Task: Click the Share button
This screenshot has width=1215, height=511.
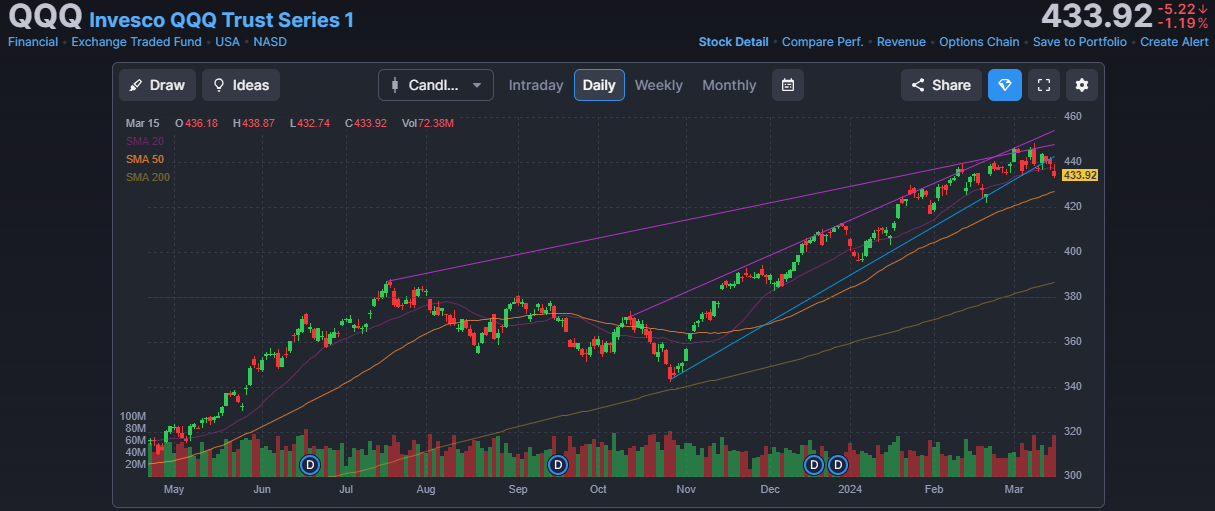Action: [x=941, y=85]
